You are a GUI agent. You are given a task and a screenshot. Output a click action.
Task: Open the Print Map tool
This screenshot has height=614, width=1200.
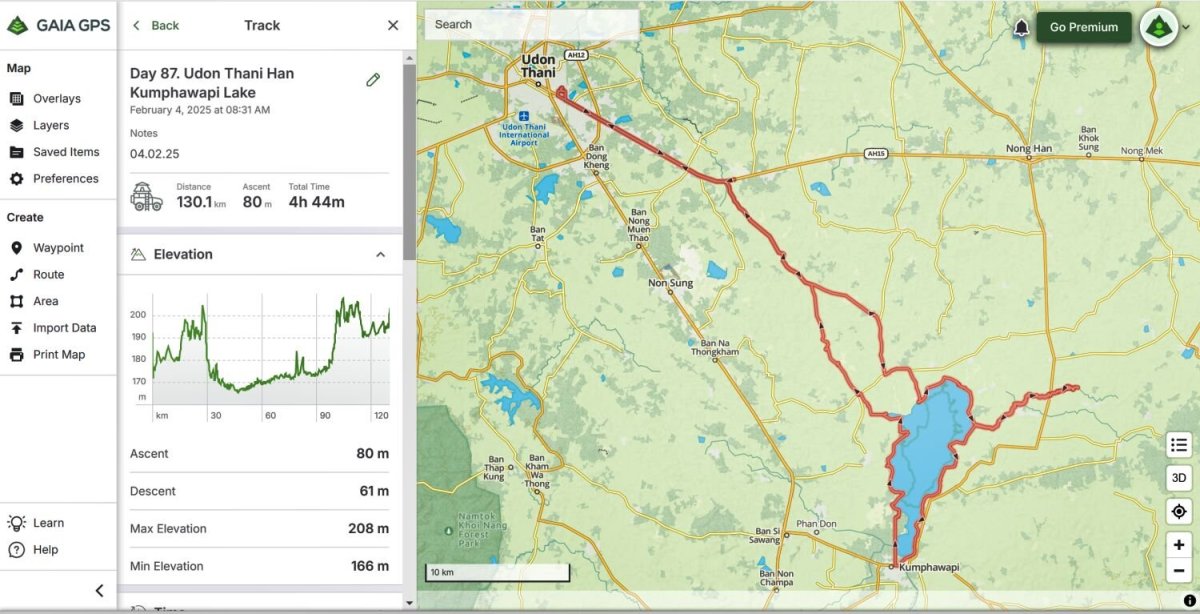click(x=47, y=354)
